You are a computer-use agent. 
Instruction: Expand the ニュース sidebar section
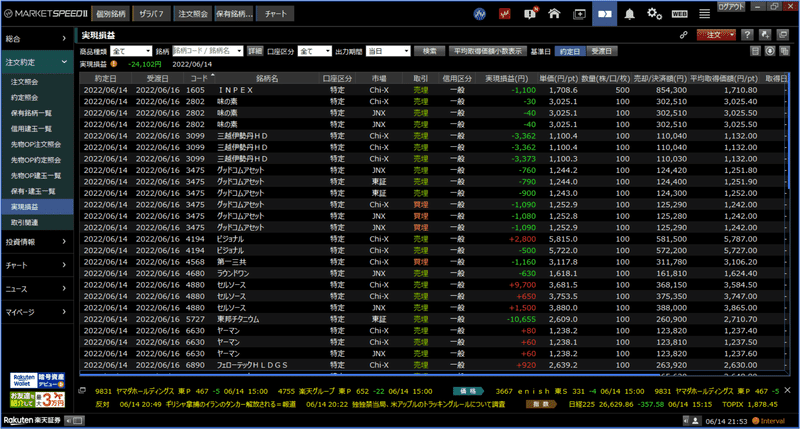click(37, 289)
